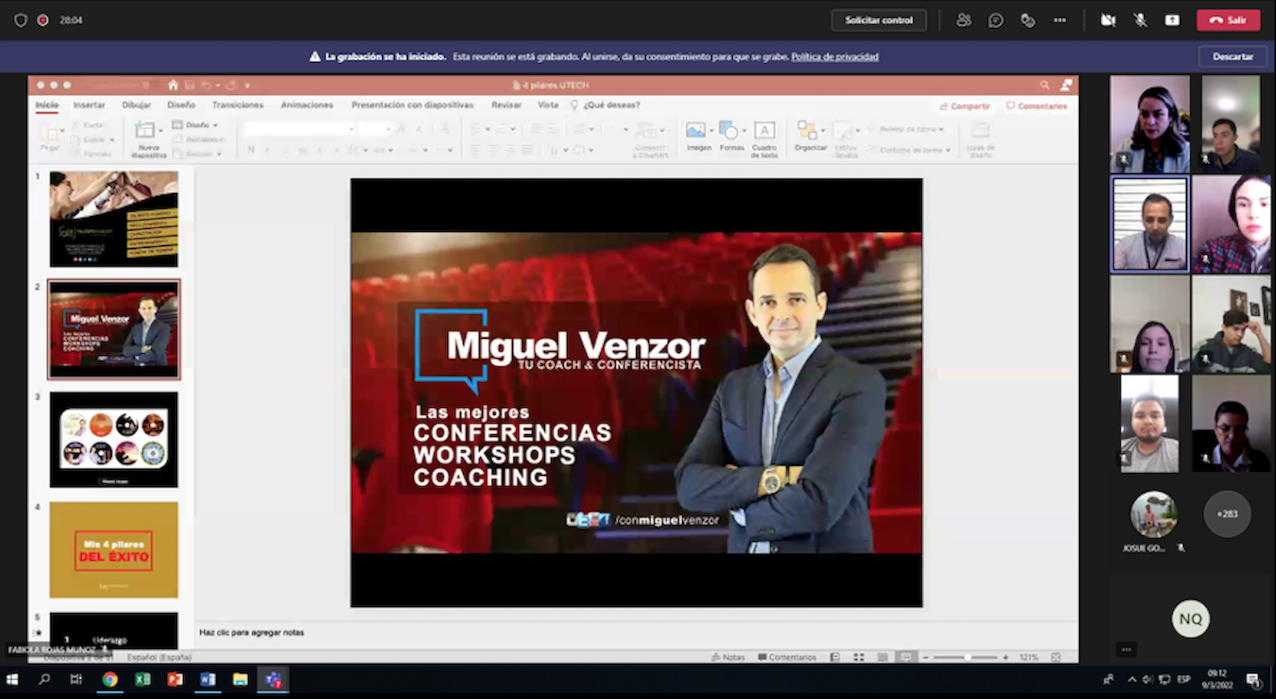
Task: Open the Relleno de forma dropdown
Action: pyautogui.click(x=907, y=129)
